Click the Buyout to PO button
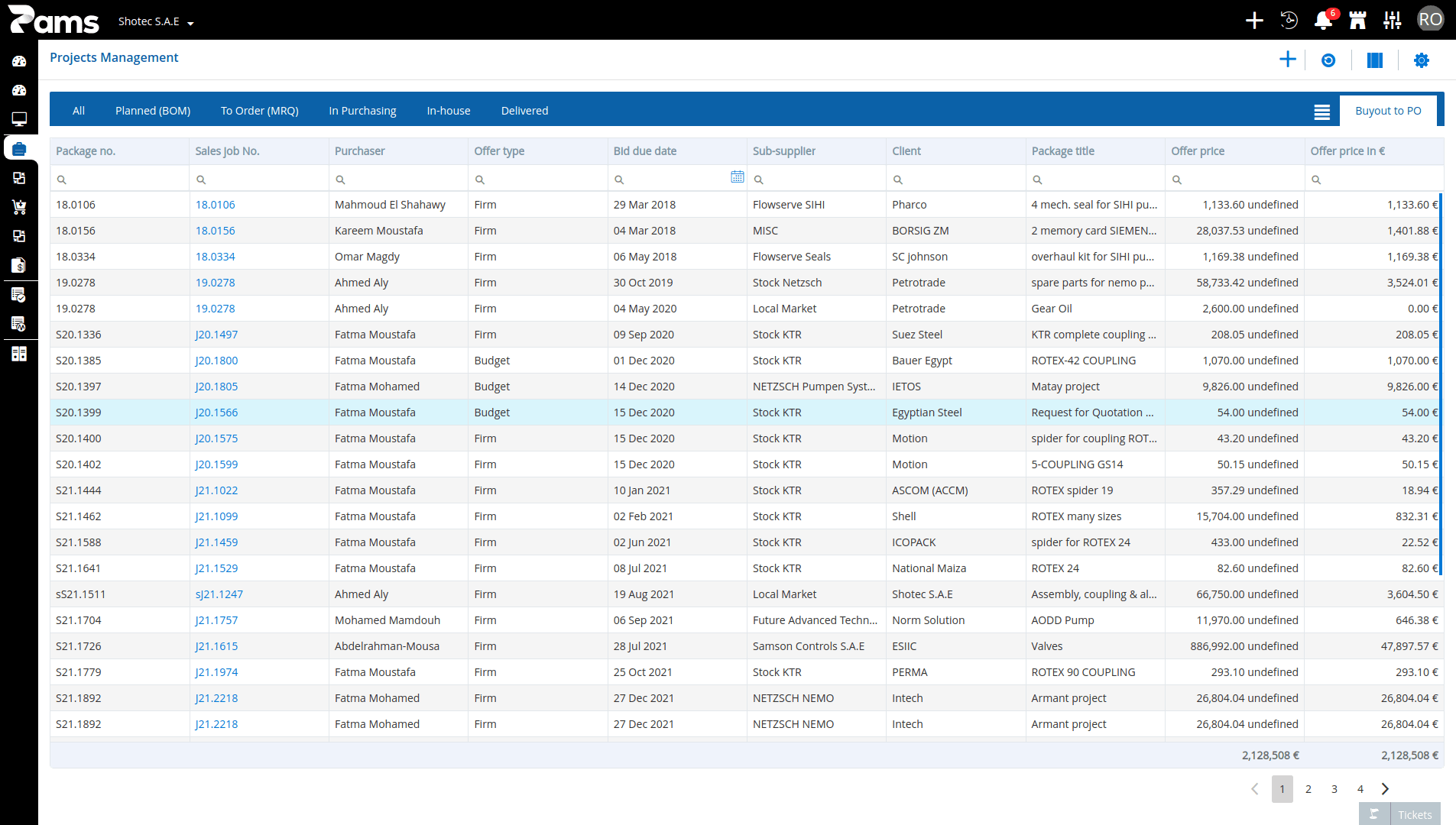The width and height of the screenshot is (1456, 825). [1388, 111]
